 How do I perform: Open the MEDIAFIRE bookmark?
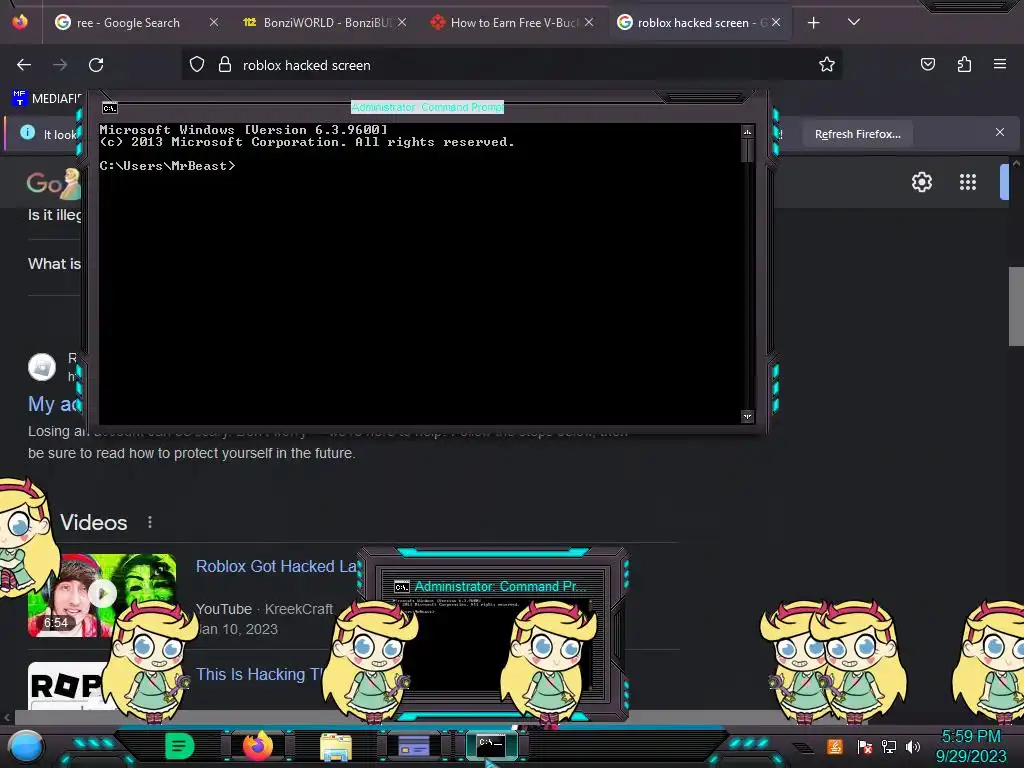tap(47, 99)
